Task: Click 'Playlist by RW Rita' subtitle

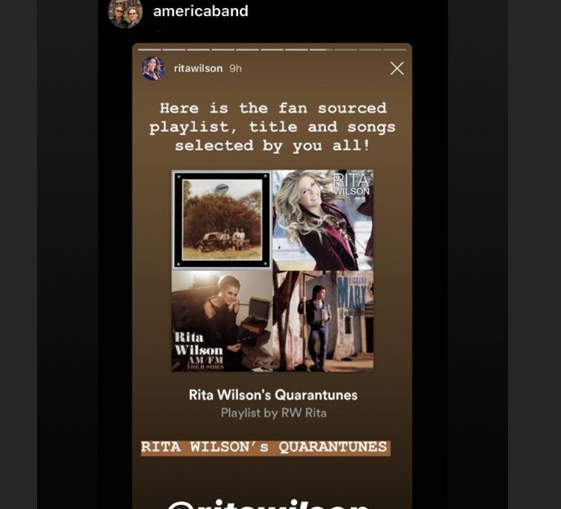Action: click(273, 413)
